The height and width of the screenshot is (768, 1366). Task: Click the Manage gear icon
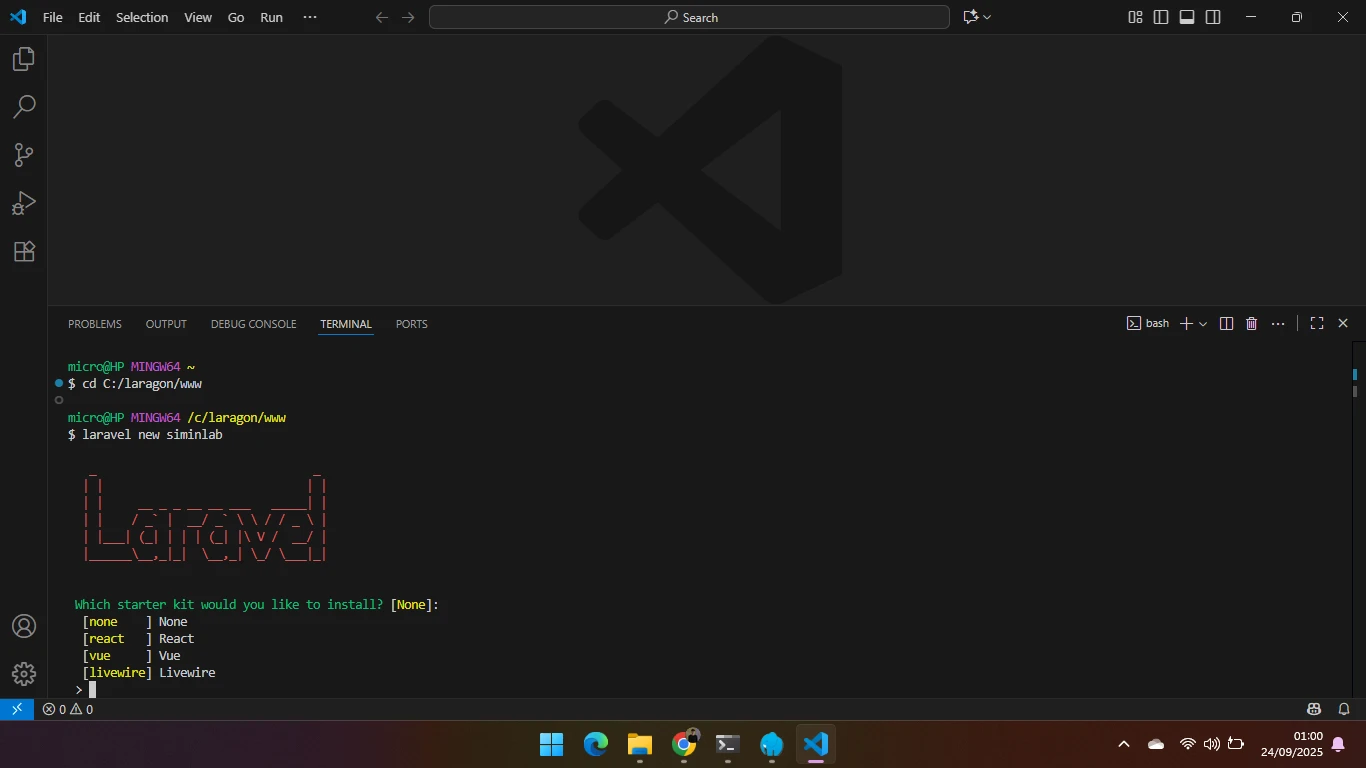24,674
